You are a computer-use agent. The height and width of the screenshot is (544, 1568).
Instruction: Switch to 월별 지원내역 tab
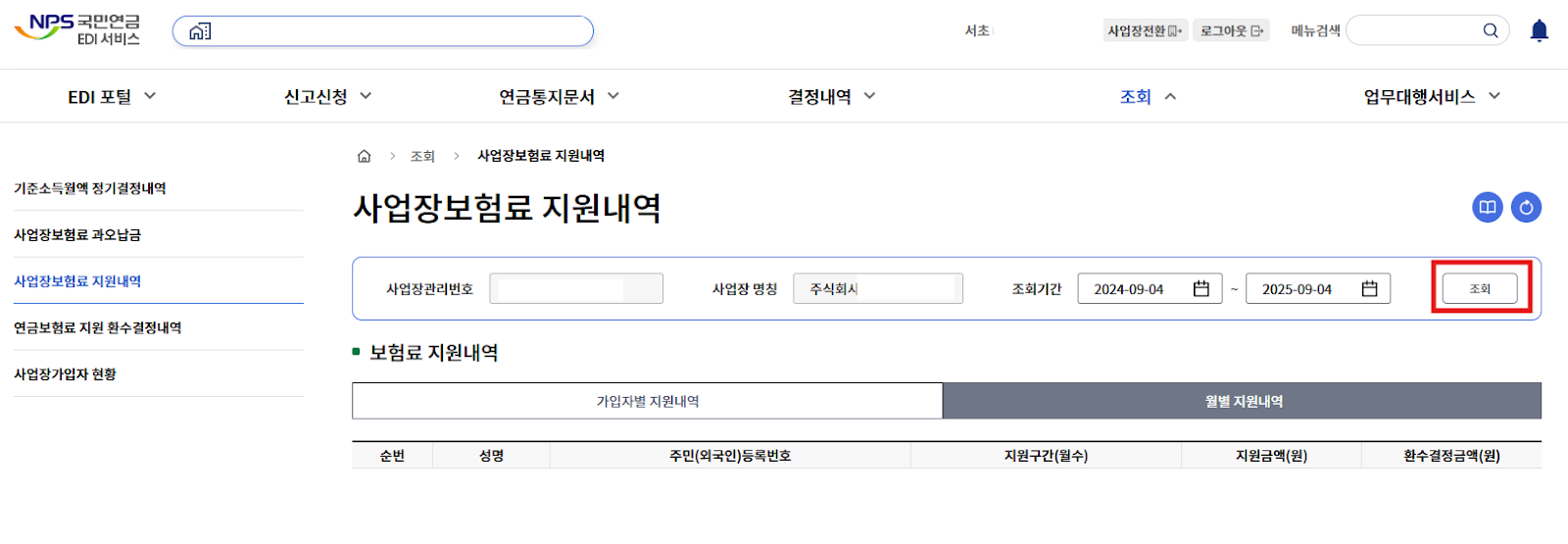(1242, 401)
